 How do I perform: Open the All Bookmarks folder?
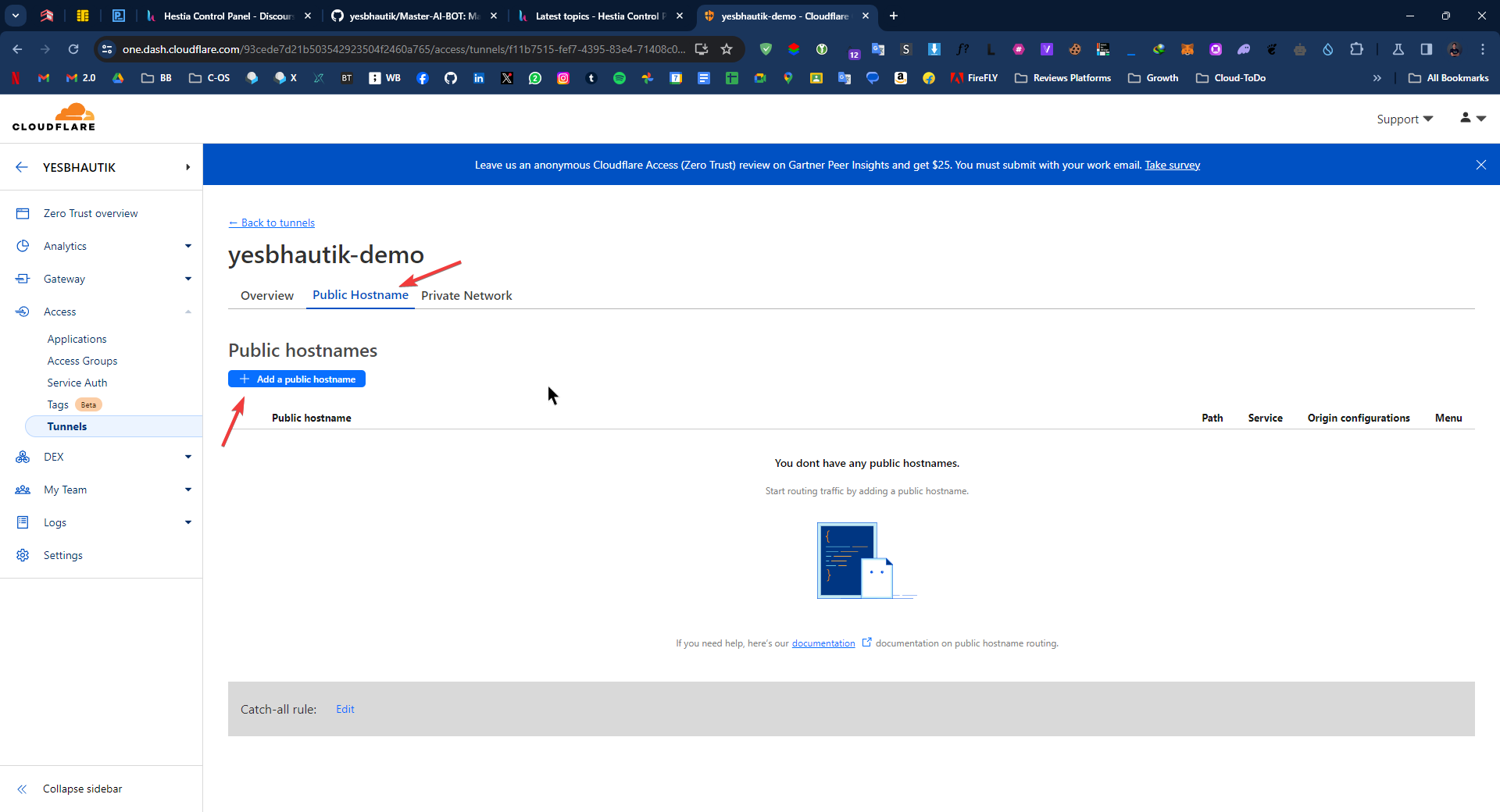pos(1448,78)
